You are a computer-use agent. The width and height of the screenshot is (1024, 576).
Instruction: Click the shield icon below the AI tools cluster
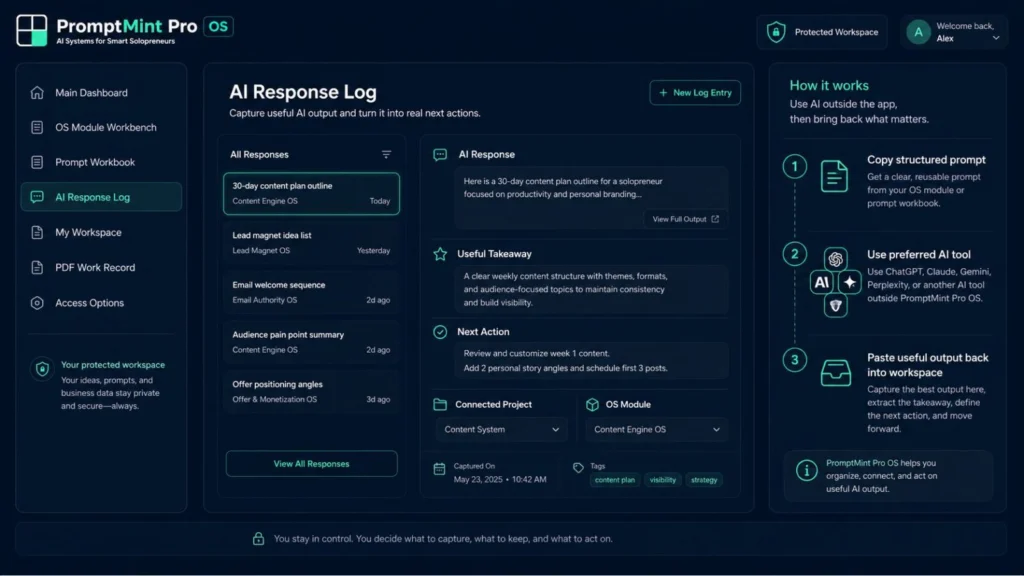click(835, 305)
